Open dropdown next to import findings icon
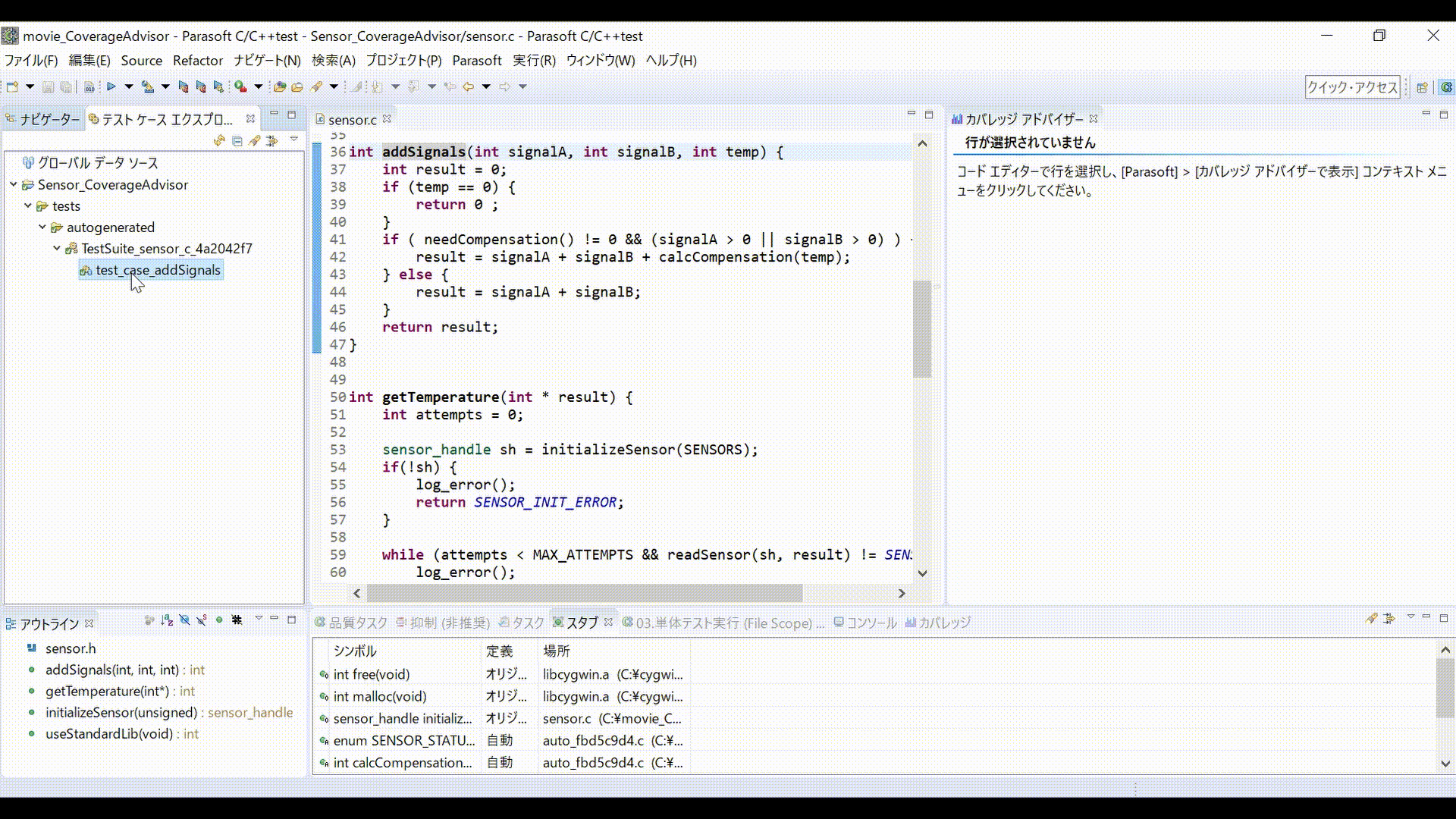 [x=165, y=87]
